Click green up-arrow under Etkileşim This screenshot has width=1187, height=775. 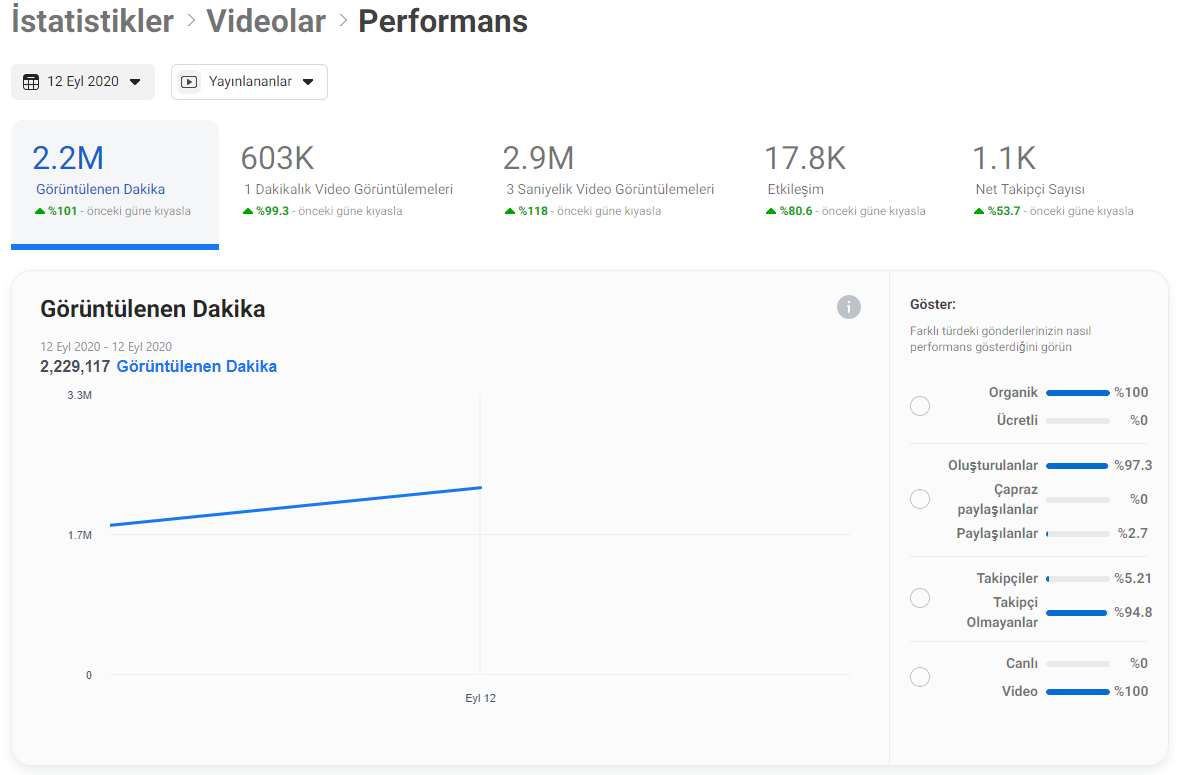770,211
